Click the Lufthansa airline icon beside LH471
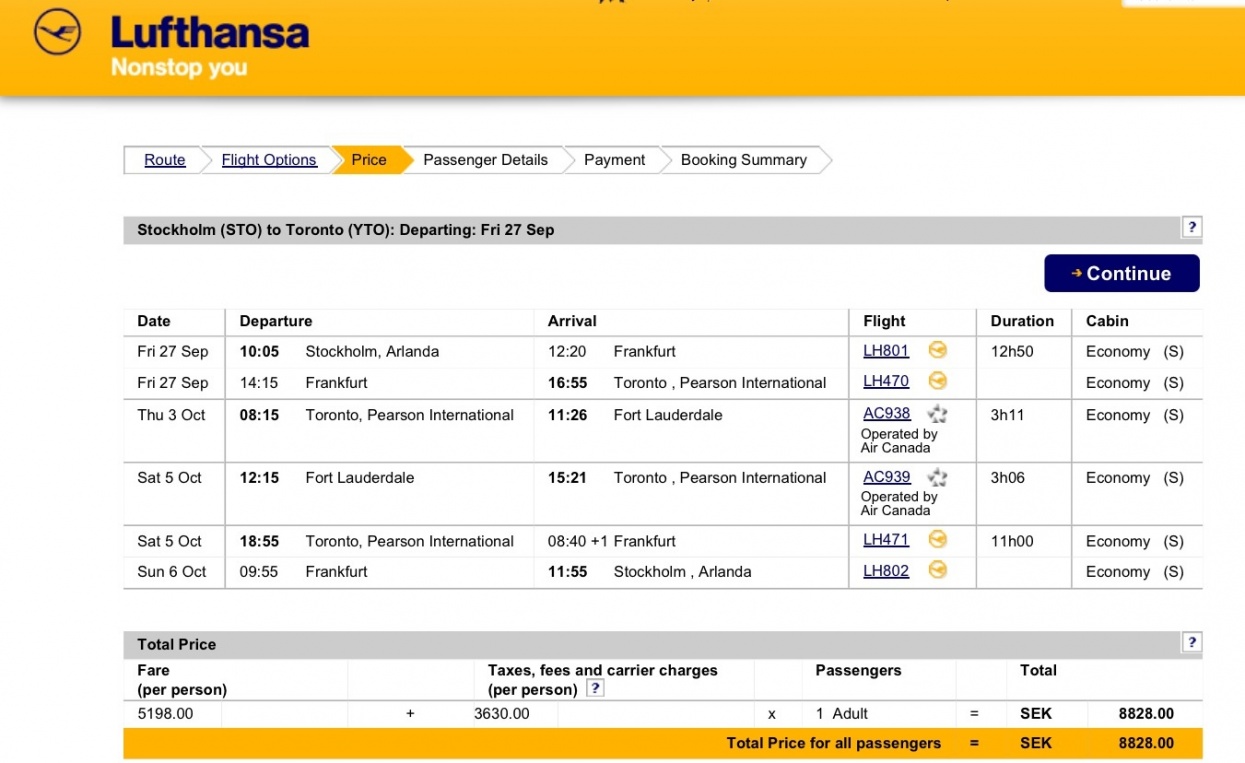Screen dimensions: 1245x763 coord(937,540)
